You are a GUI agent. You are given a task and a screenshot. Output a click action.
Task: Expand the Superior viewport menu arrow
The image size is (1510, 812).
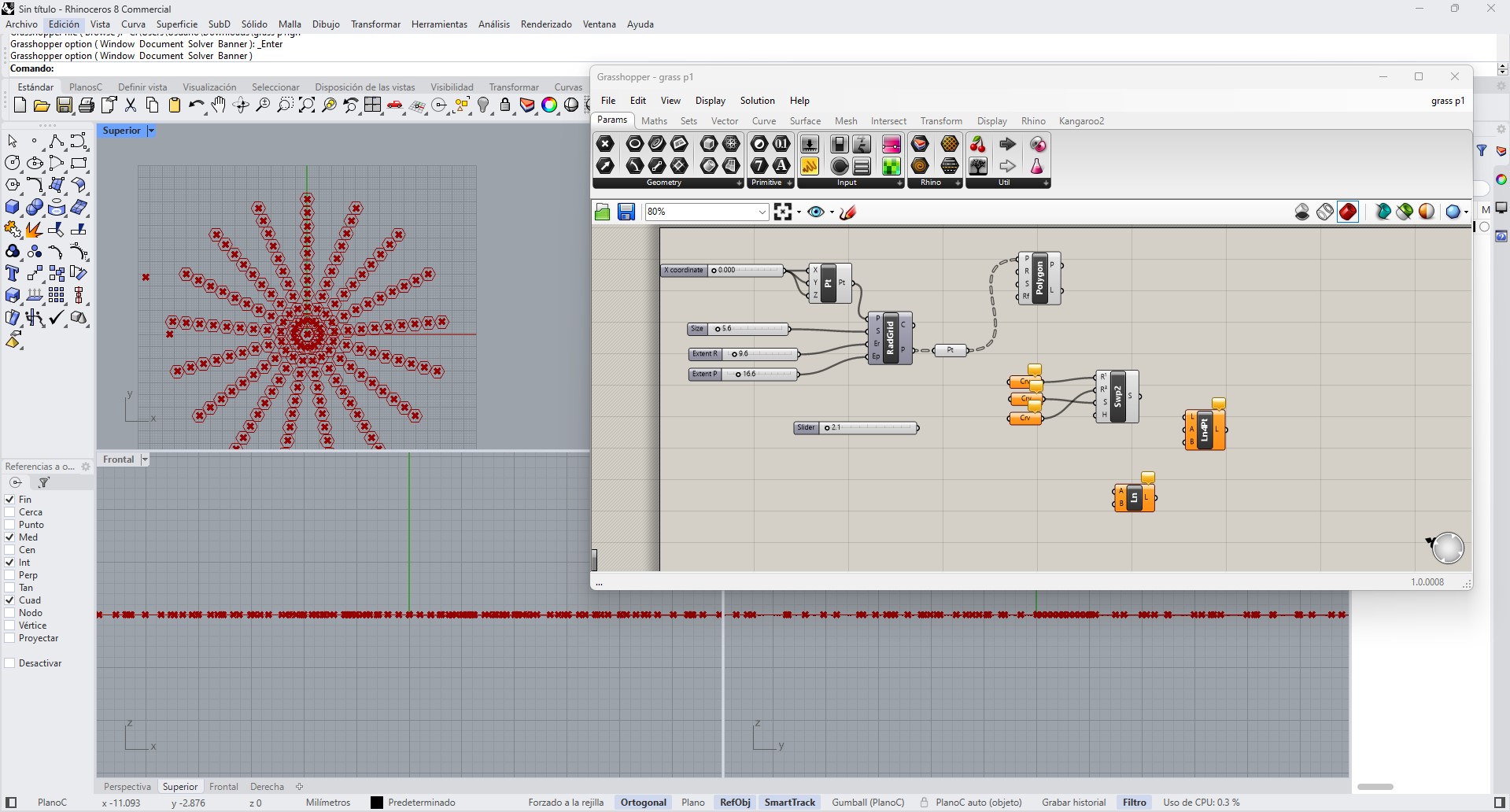(x=151, y=131)
